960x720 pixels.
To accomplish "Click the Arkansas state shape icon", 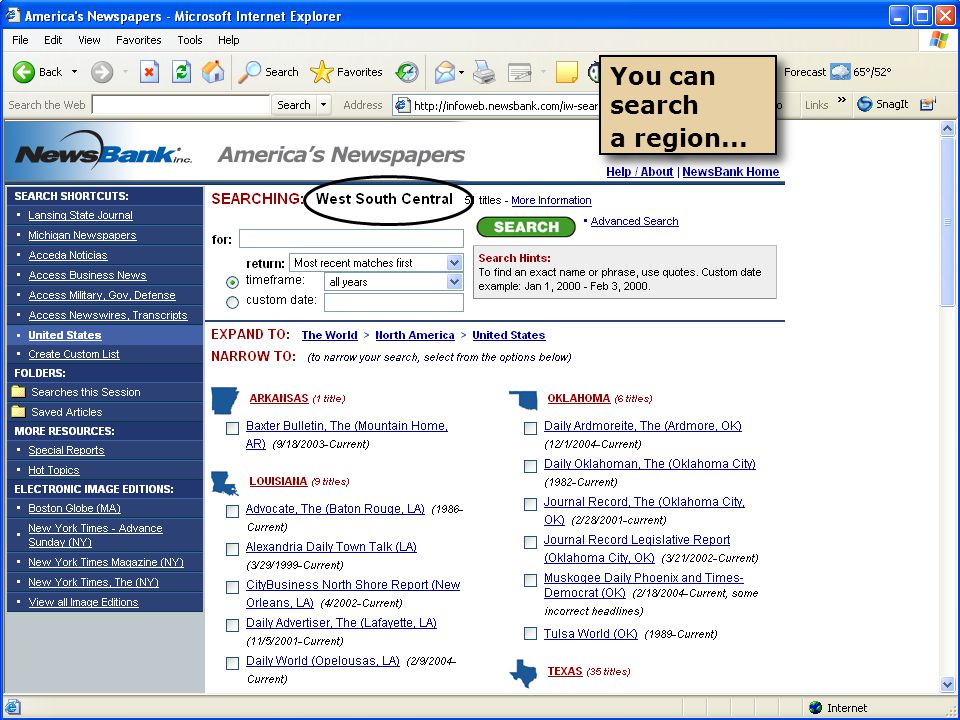I will click(225, 401).
